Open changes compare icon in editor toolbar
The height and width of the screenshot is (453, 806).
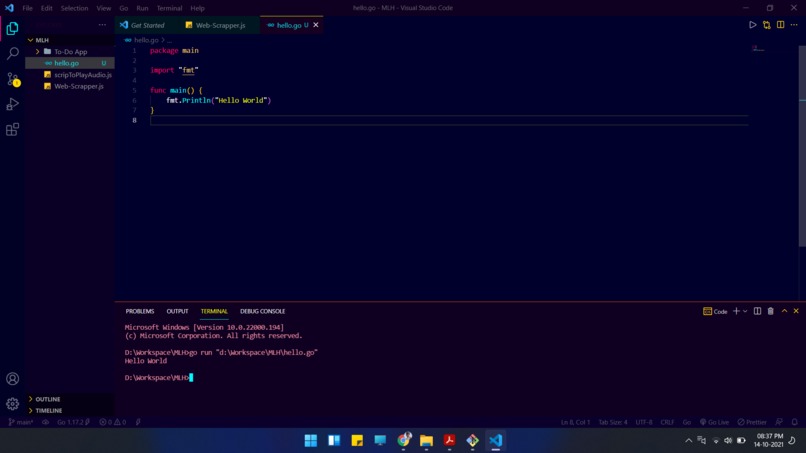click(766, 25)
